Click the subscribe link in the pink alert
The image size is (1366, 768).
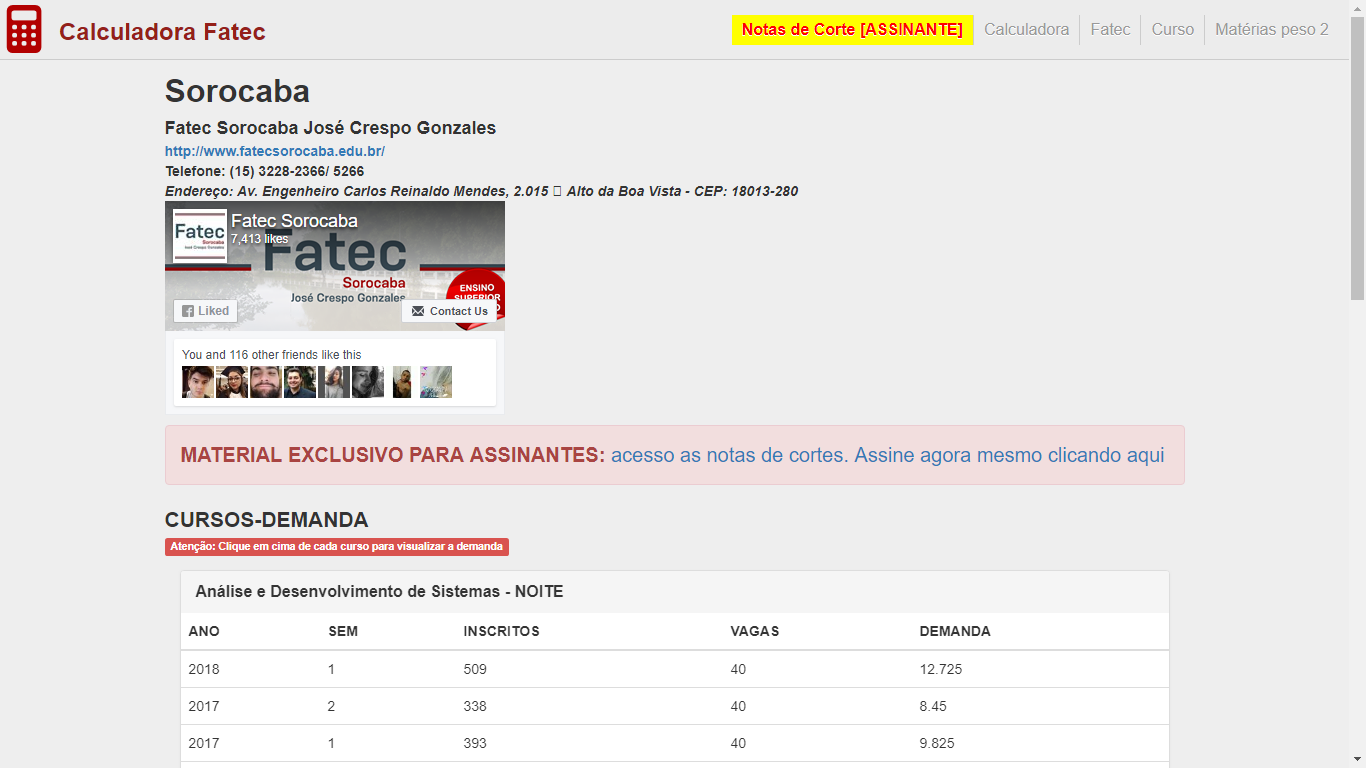click(887, 455)
